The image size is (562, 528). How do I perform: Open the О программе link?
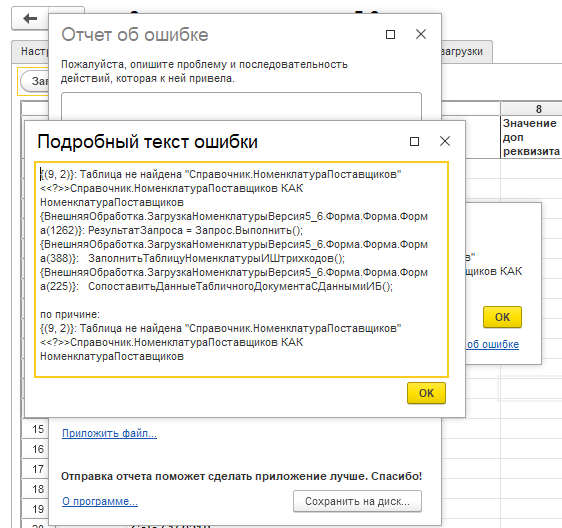tap(100, 501)
